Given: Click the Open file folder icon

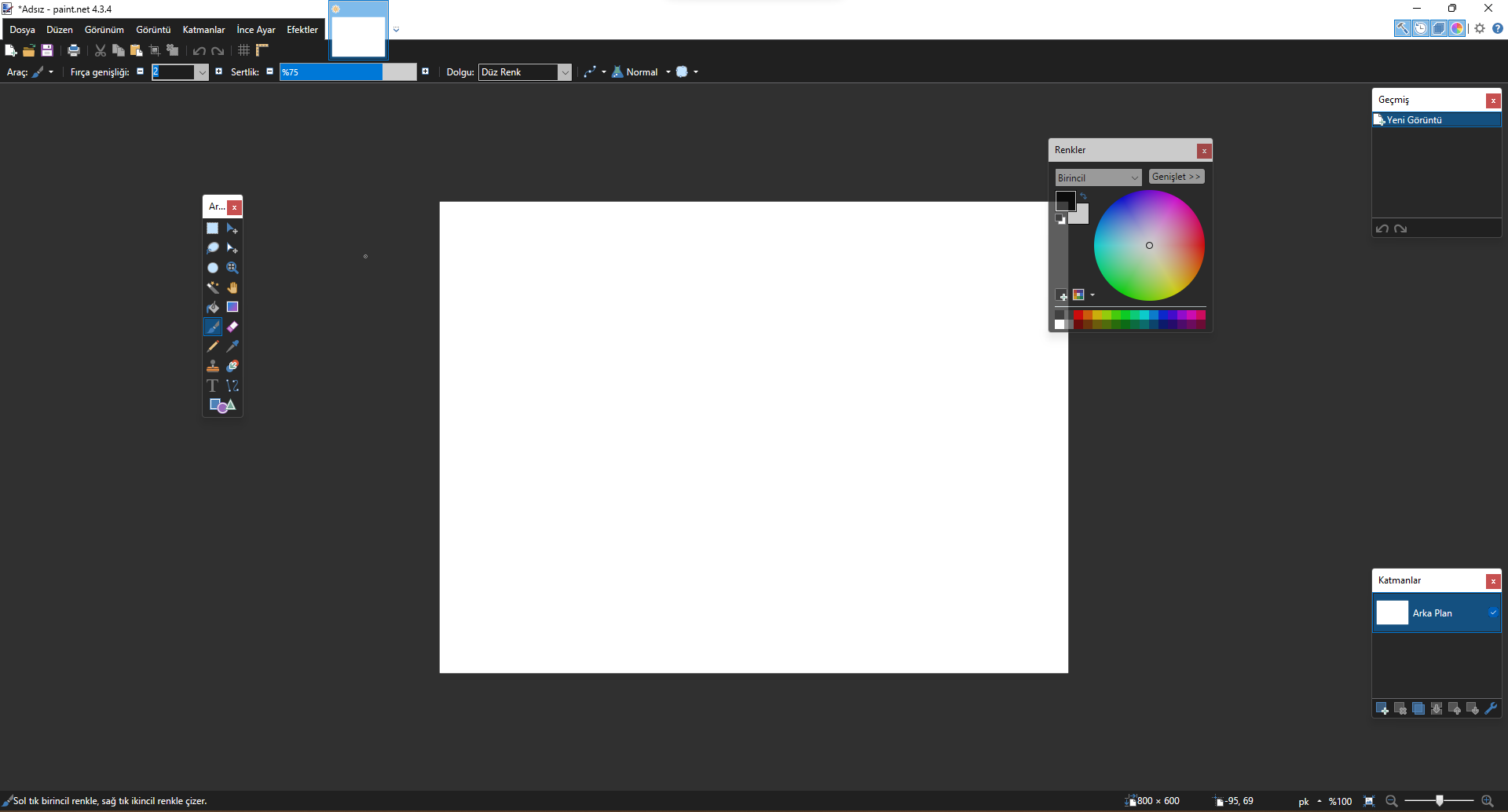Looking at the screenshot, I should 29,50.
